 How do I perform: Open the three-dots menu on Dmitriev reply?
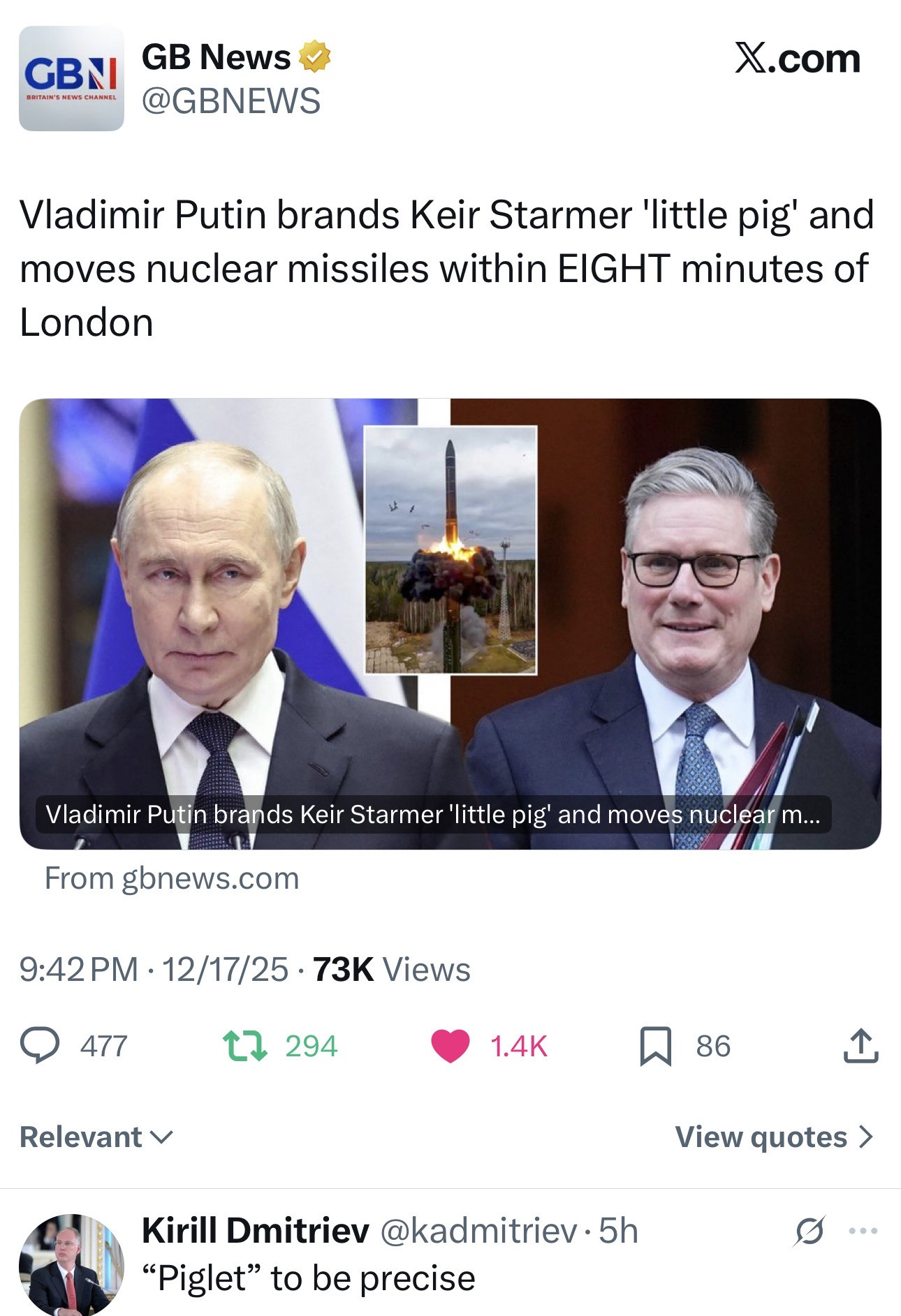tap(863, 1231)
